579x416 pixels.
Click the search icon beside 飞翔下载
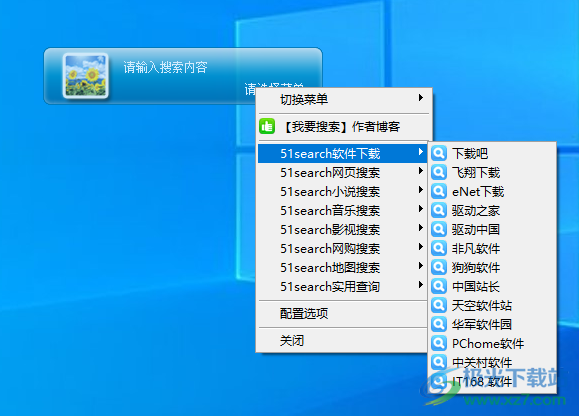(x=439, y=172)
